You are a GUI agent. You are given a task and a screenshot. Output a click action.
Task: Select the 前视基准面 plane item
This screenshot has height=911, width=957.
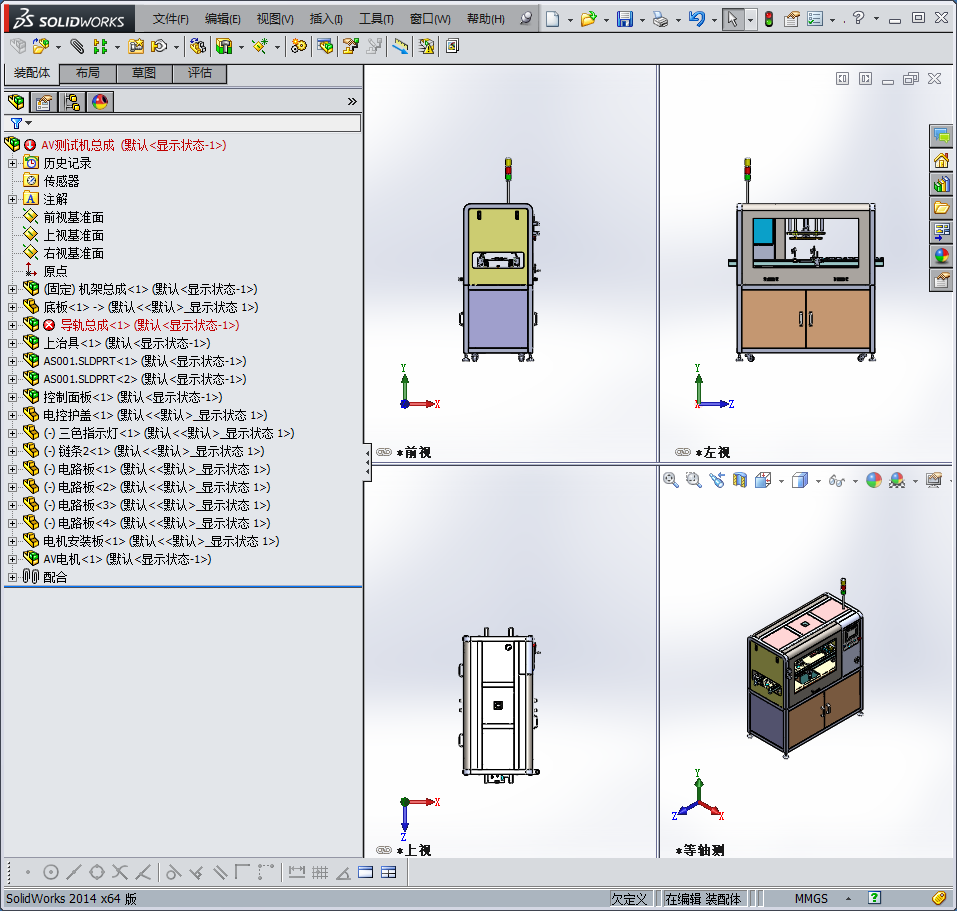pyautogui.click(x=73, y=217)
